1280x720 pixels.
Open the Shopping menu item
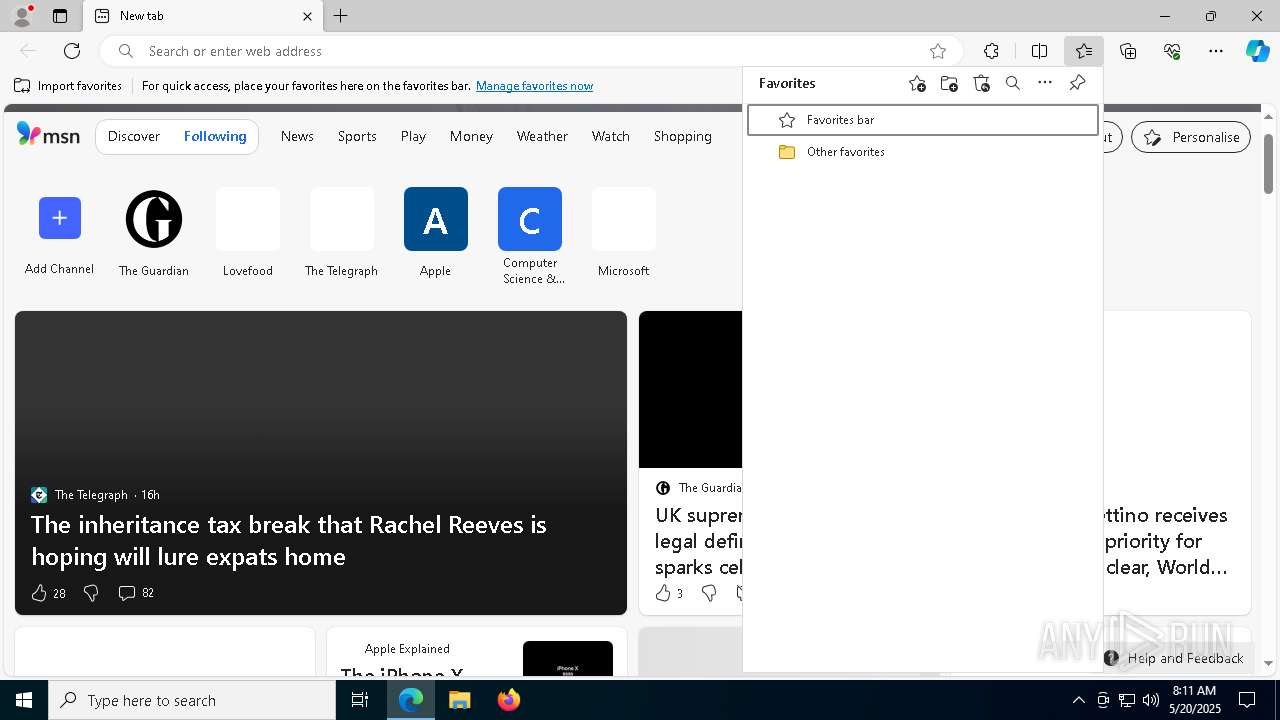(683, 136)
